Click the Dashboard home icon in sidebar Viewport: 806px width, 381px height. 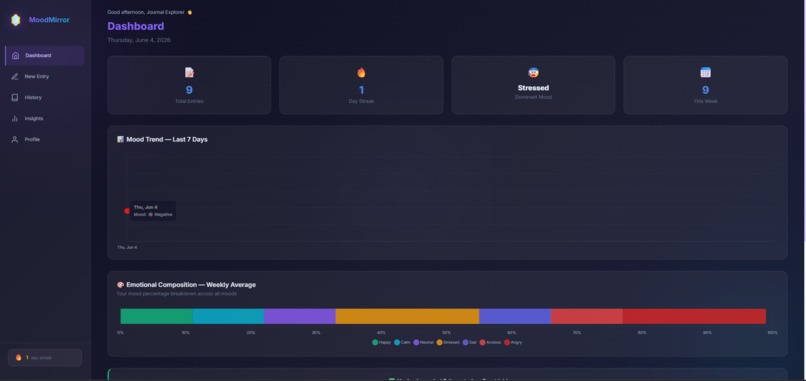(15, 56)
